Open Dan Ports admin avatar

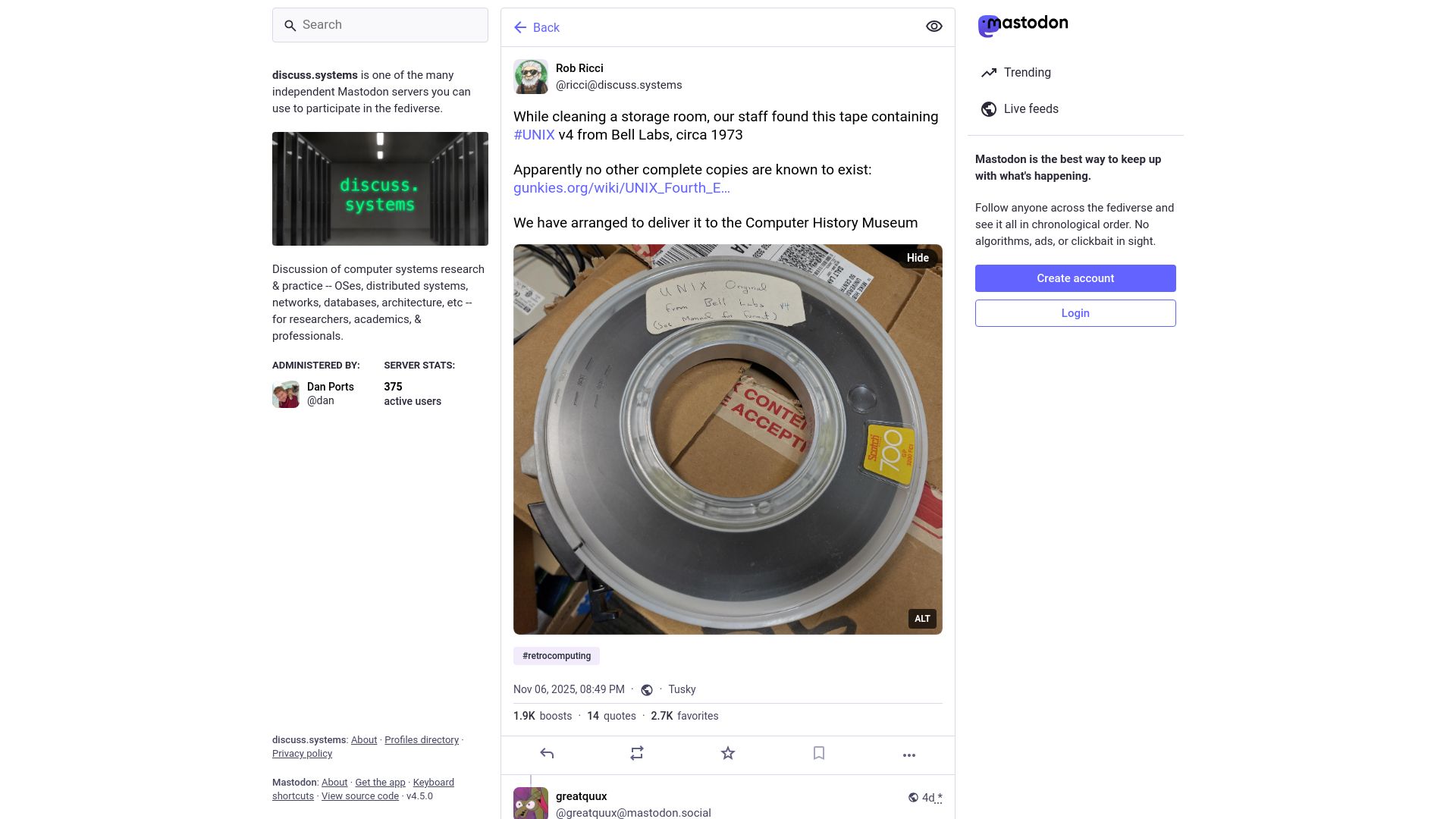(286, 394)
